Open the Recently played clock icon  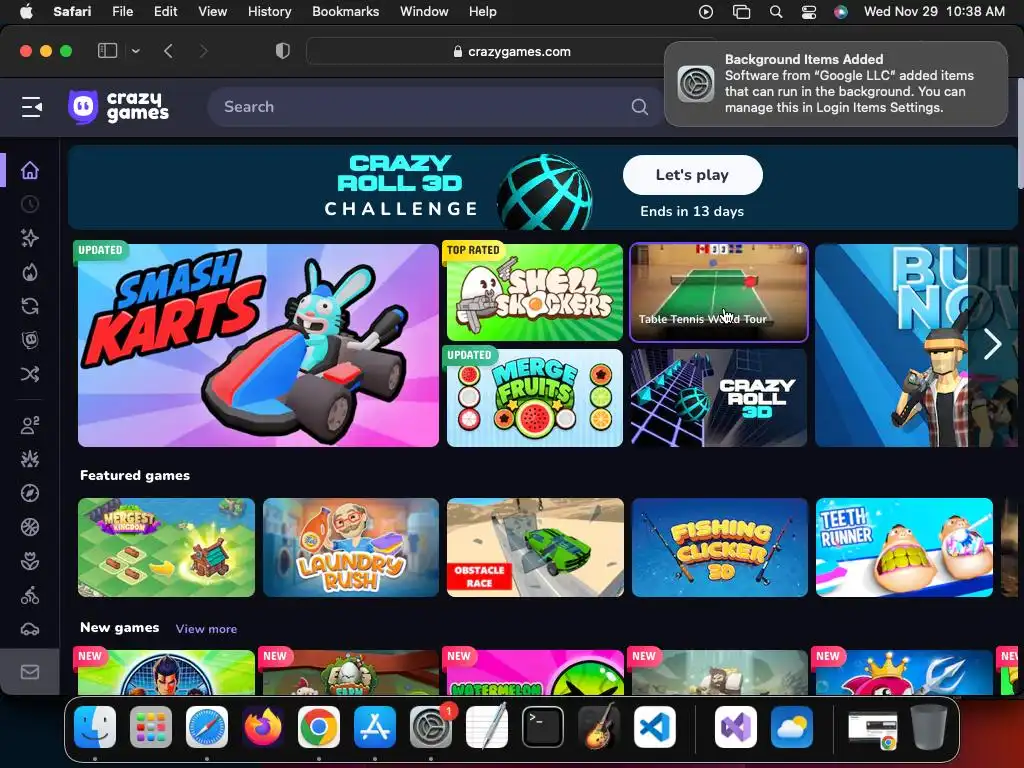pyautogui.click(x=30, y=204)
